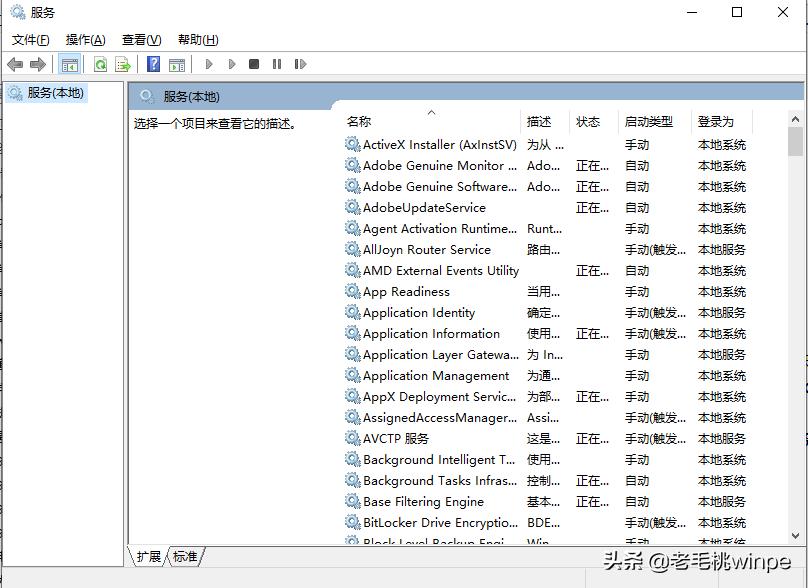Select the ActiveX Installer service
The image size is (808, 588).
(432, 144)
